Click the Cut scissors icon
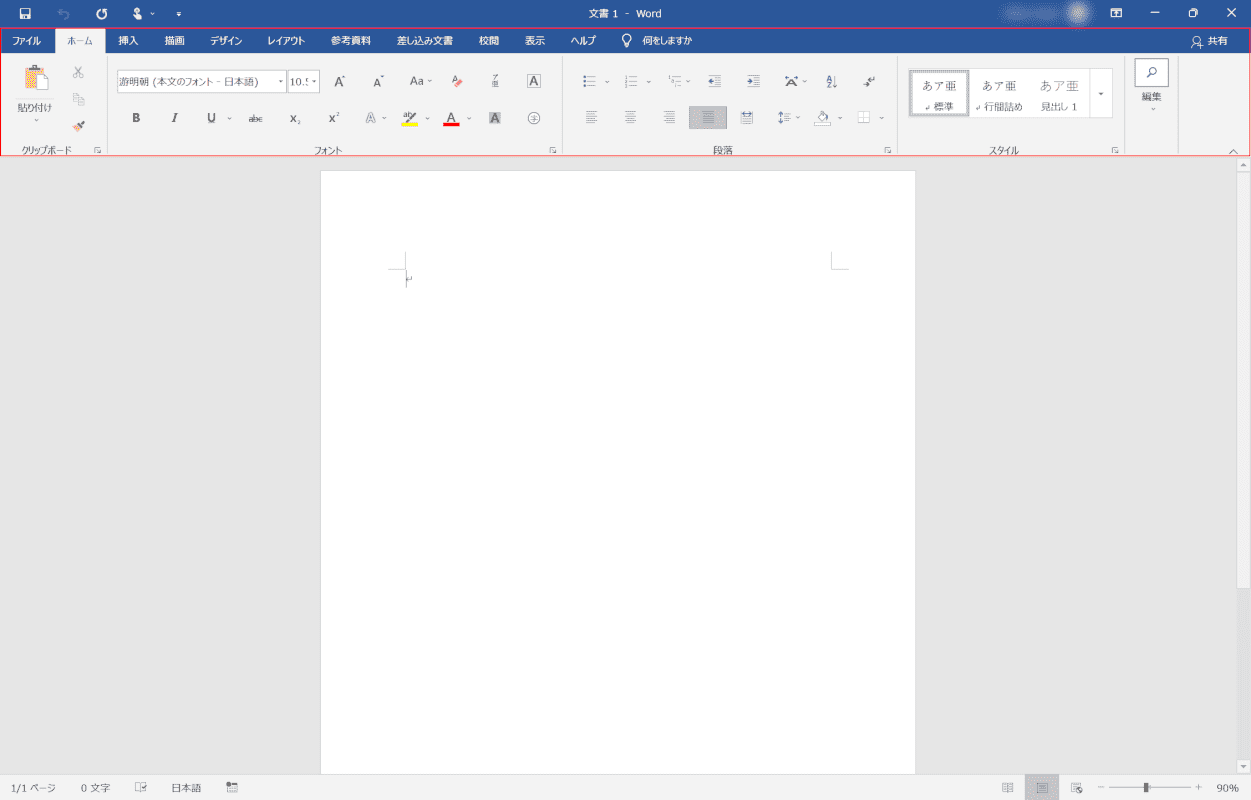 (78, 72)
